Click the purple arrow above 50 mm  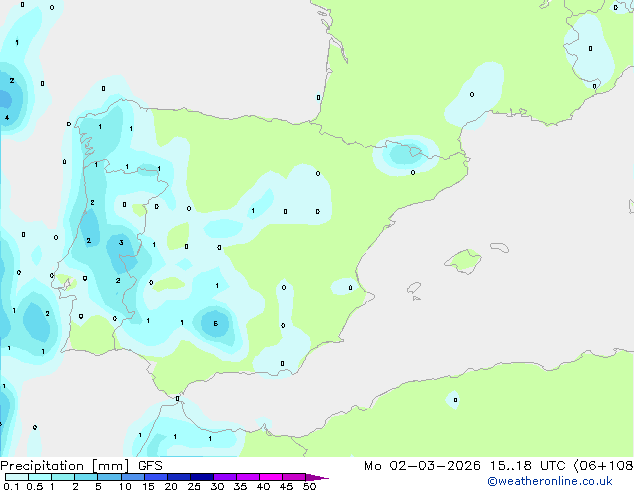316,477
